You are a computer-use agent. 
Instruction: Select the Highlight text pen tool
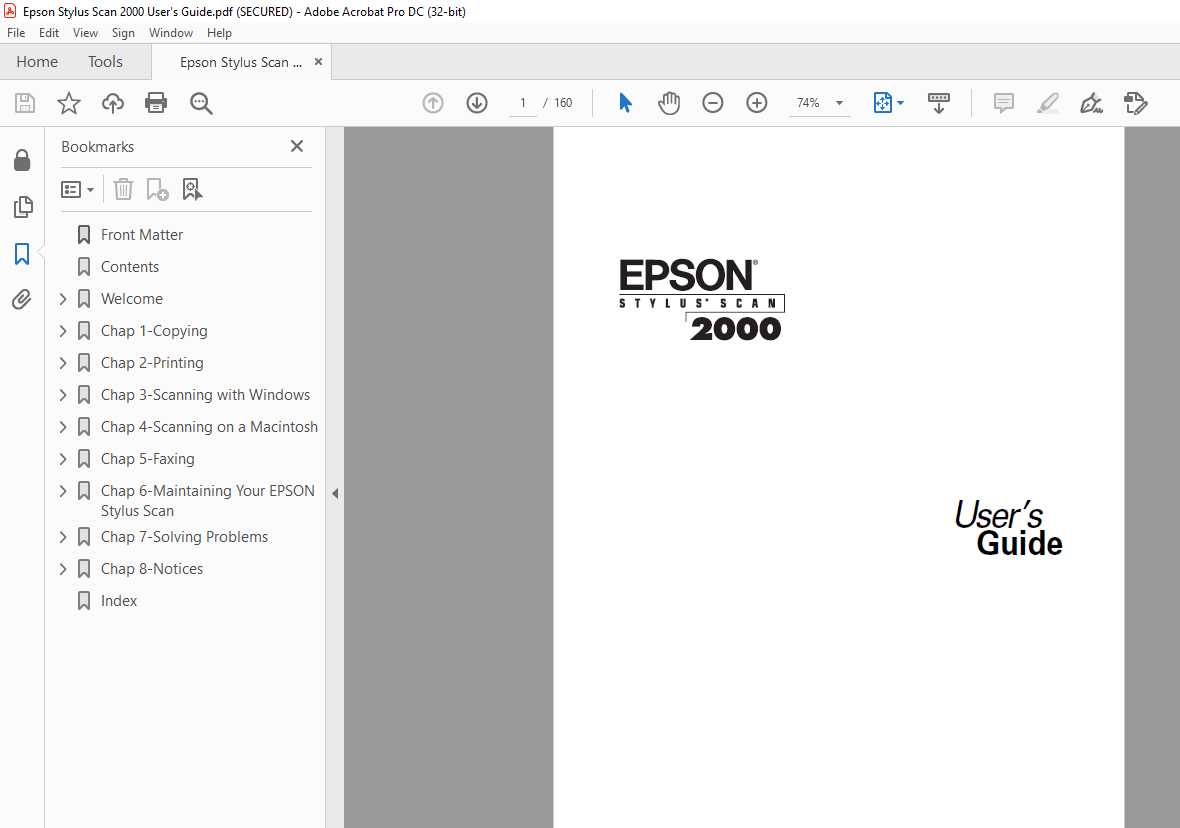[x=1048, y=103]
